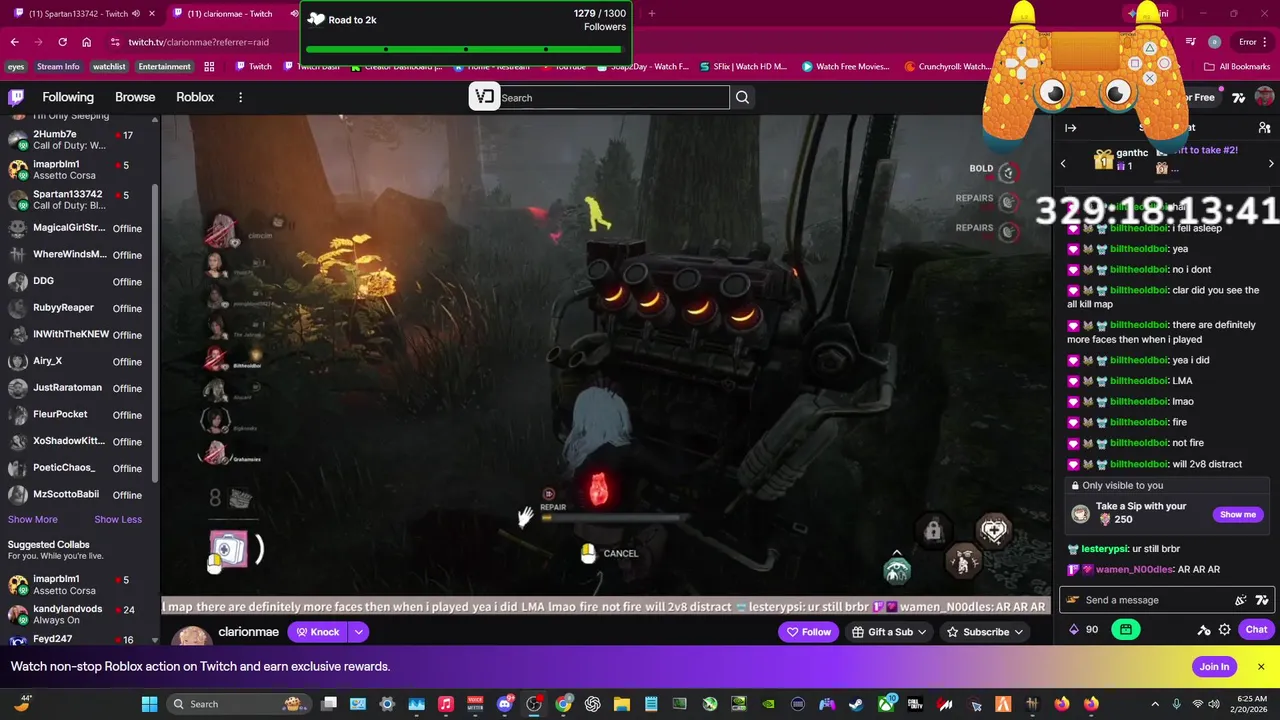Open Discord from the taskbar

point(504,704)
